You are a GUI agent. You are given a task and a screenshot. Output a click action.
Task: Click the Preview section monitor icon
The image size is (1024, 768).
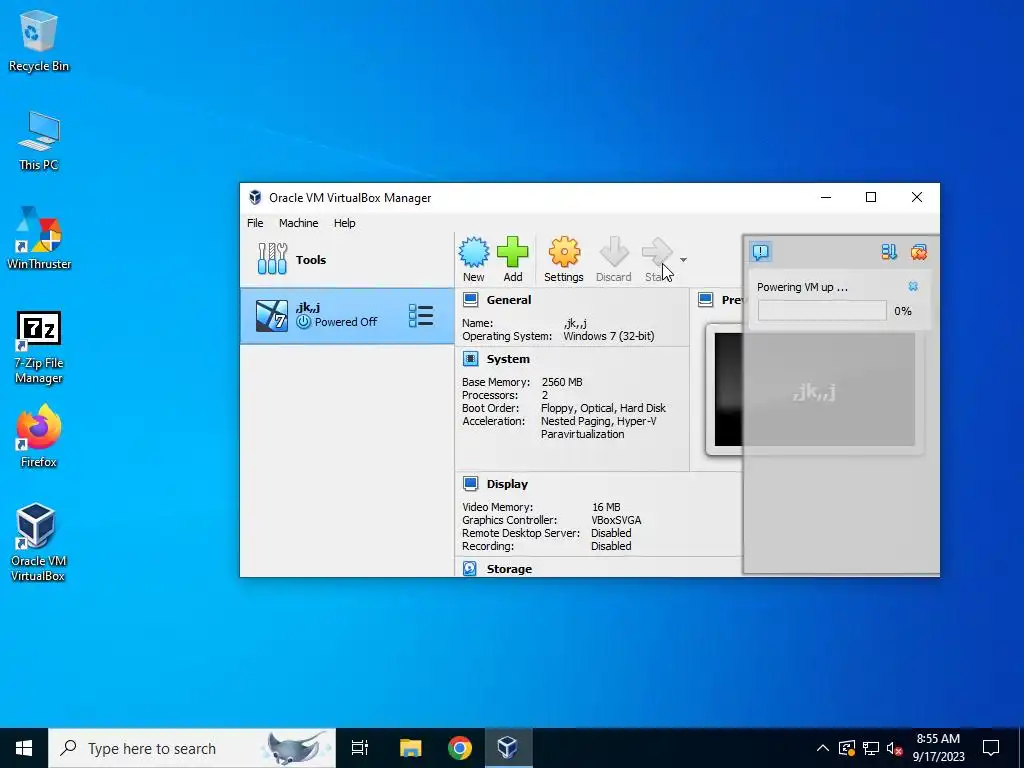705,300
